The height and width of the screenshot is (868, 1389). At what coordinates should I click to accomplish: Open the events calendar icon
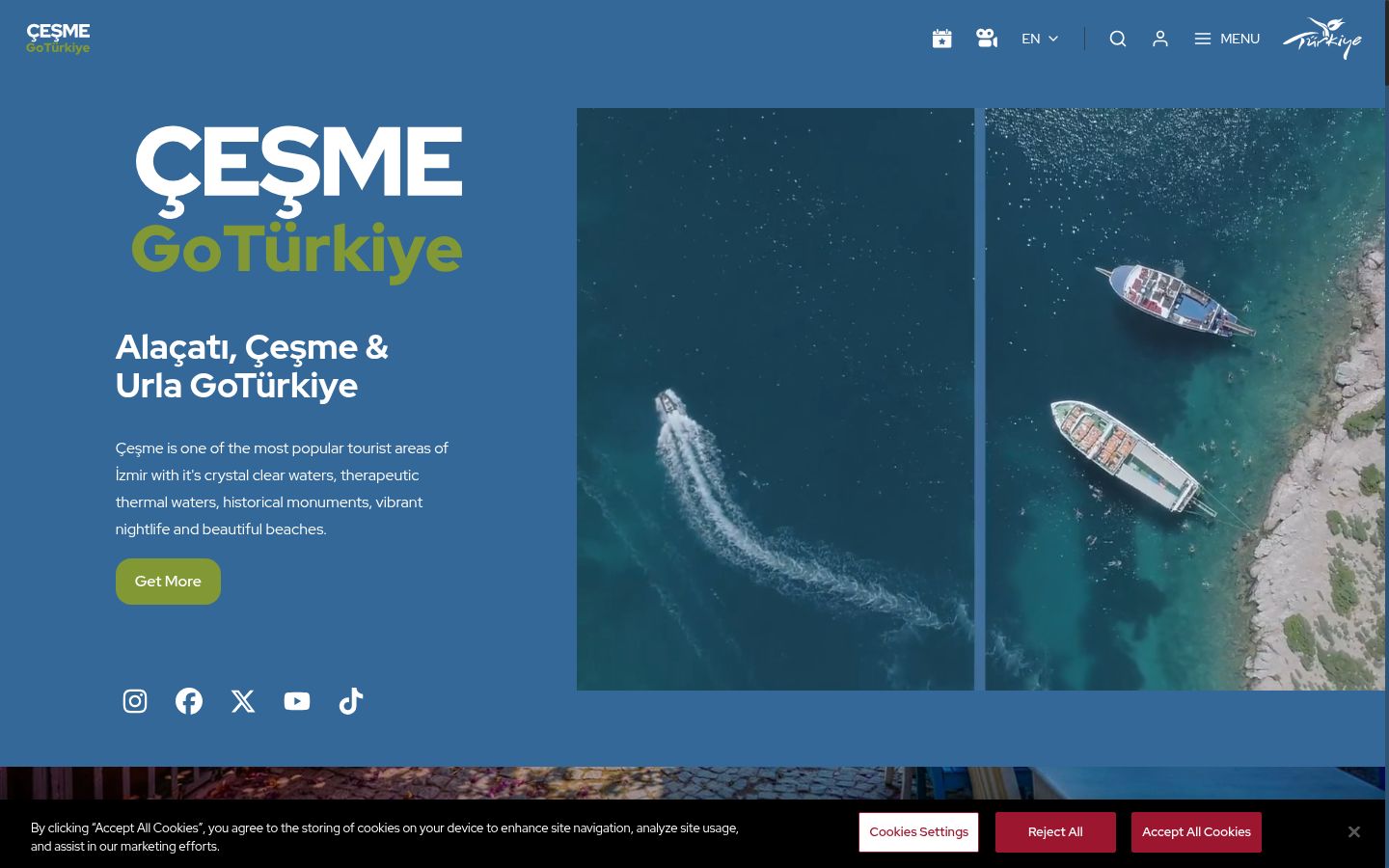click(941, 39)
